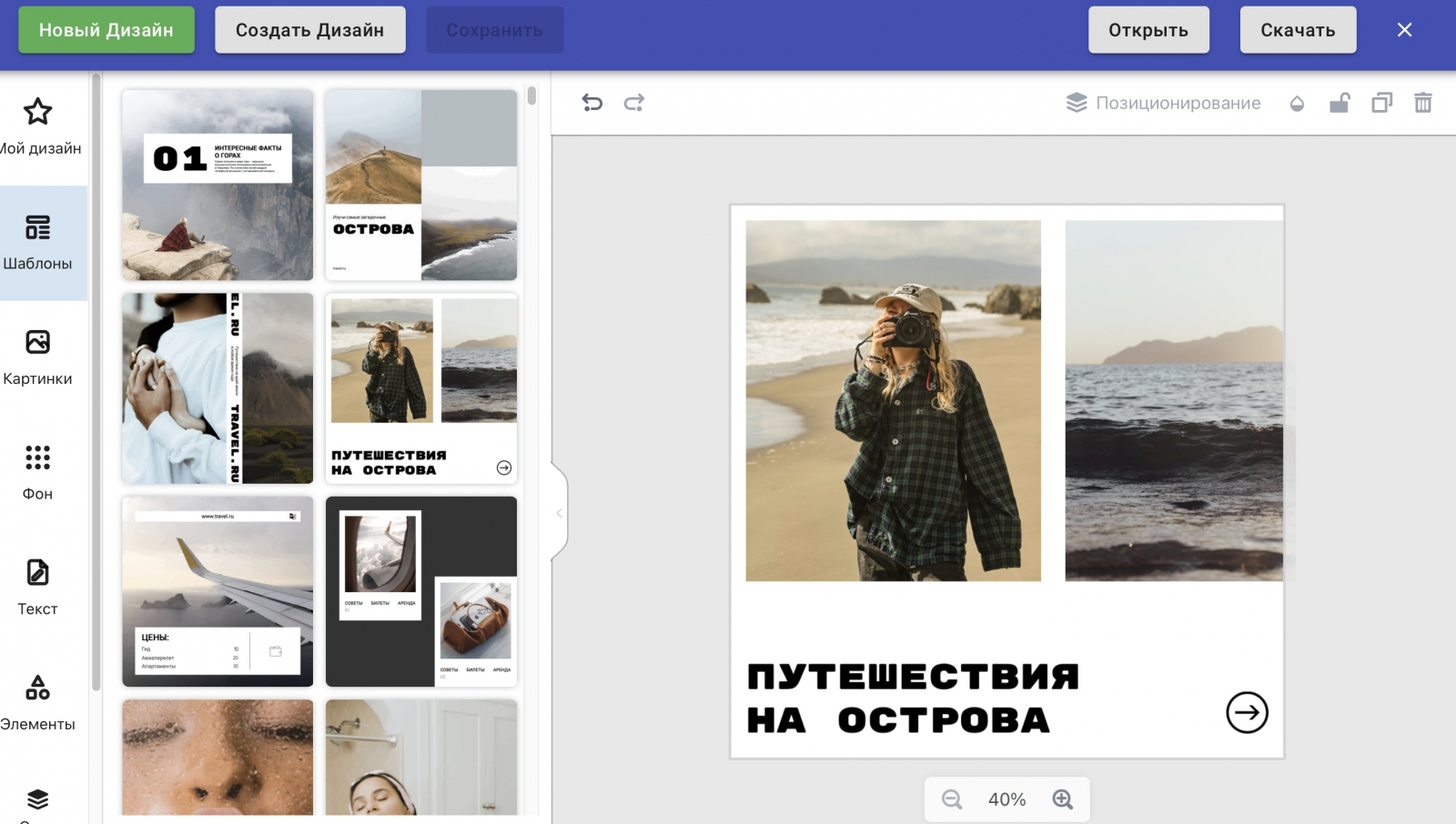This screenshot has height=824, width=1456.
Task: Duplicate element with the copy icon
Action: (1381, 103)
